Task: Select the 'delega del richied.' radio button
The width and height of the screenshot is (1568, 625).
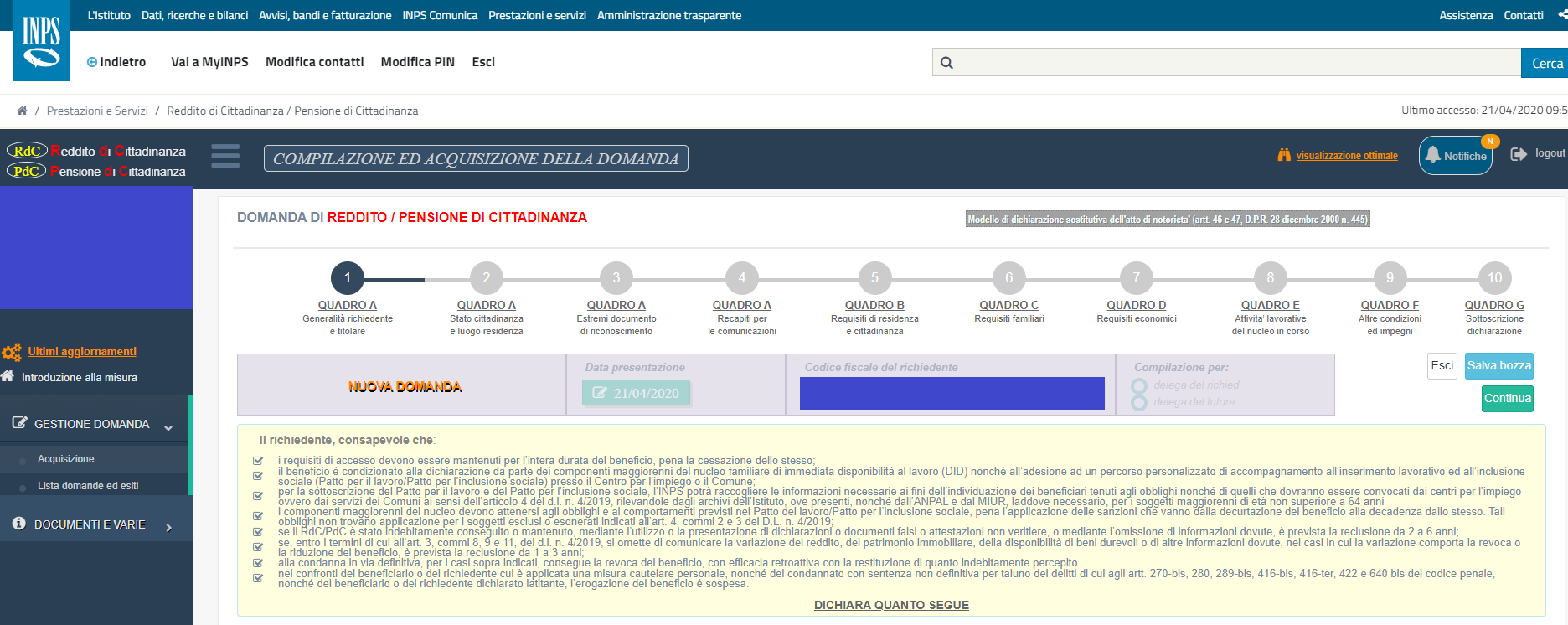Action: click(x=1139, y=386)
